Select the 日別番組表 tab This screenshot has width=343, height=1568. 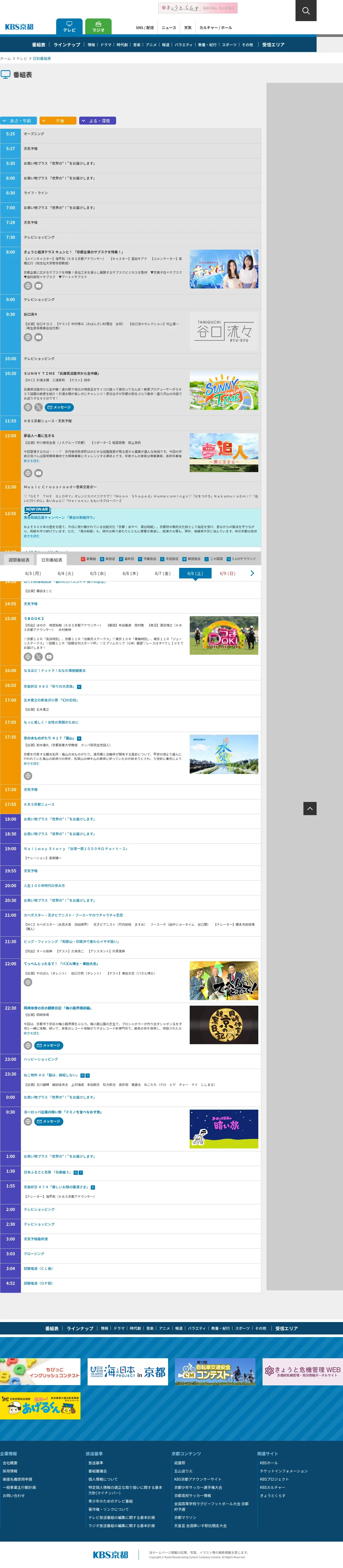click(x=52, y=560)
